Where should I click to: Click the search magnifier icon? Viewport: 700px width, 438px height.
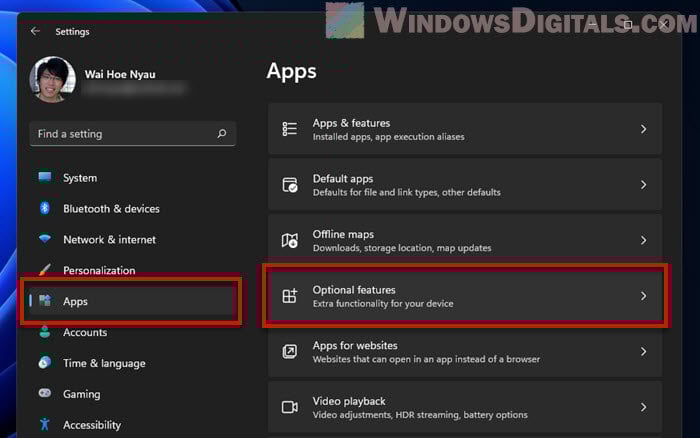pyautogui.click(x=222, y=133)
